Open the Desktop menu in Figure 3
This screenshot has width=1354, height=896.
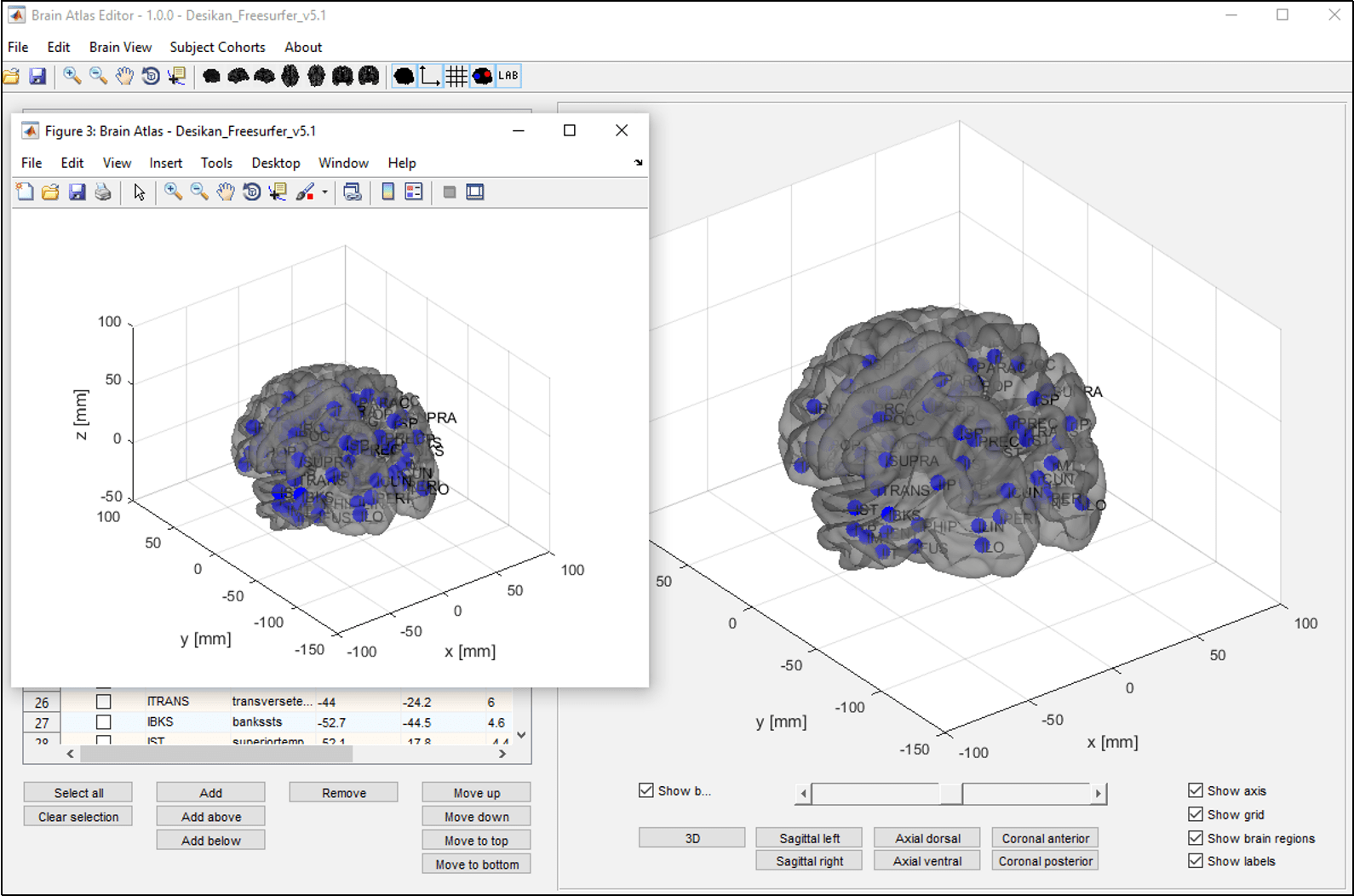coord(275,164)
